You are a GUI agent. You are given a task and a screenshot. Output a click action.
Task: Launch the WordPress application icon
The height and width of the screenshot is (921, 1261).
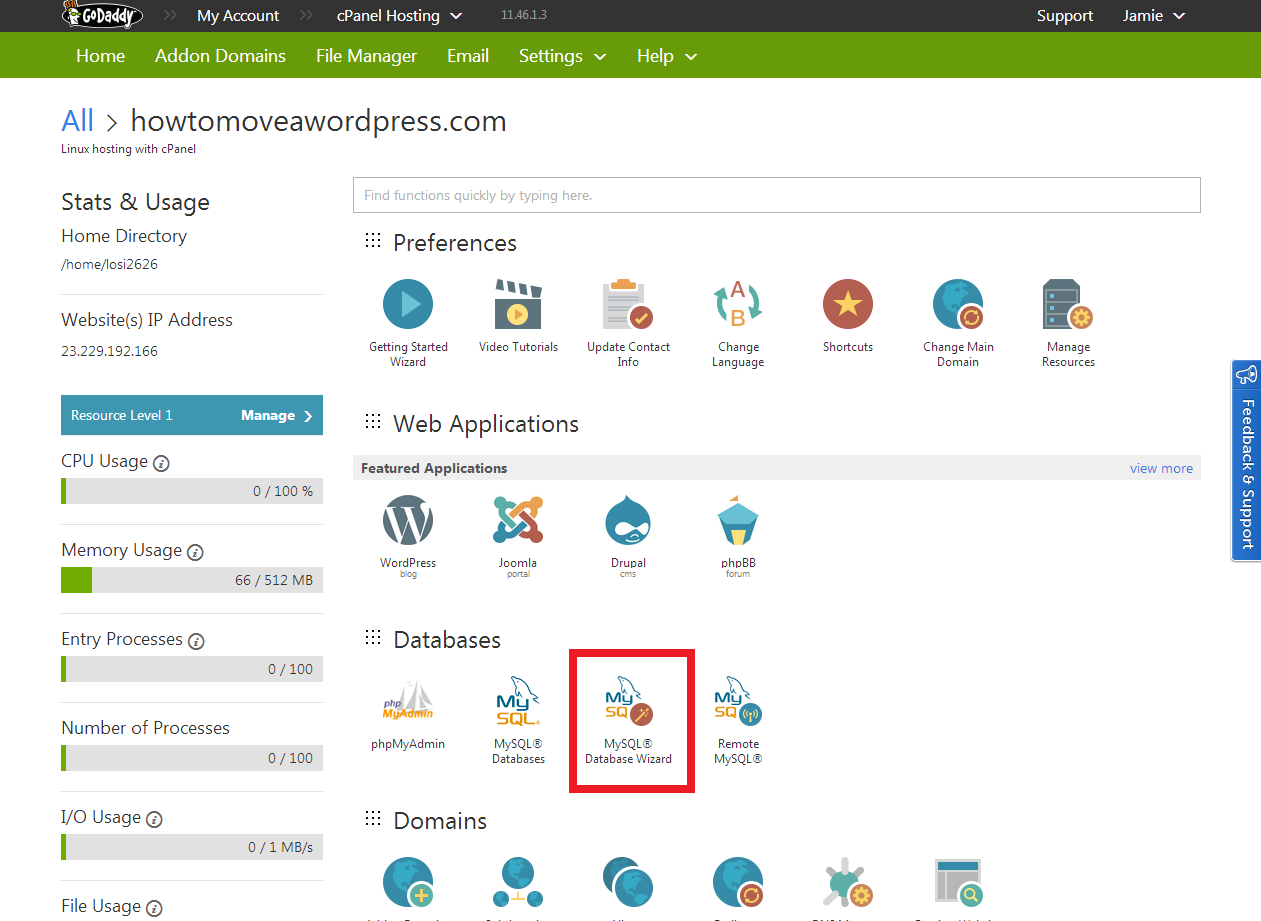point(408,520)
